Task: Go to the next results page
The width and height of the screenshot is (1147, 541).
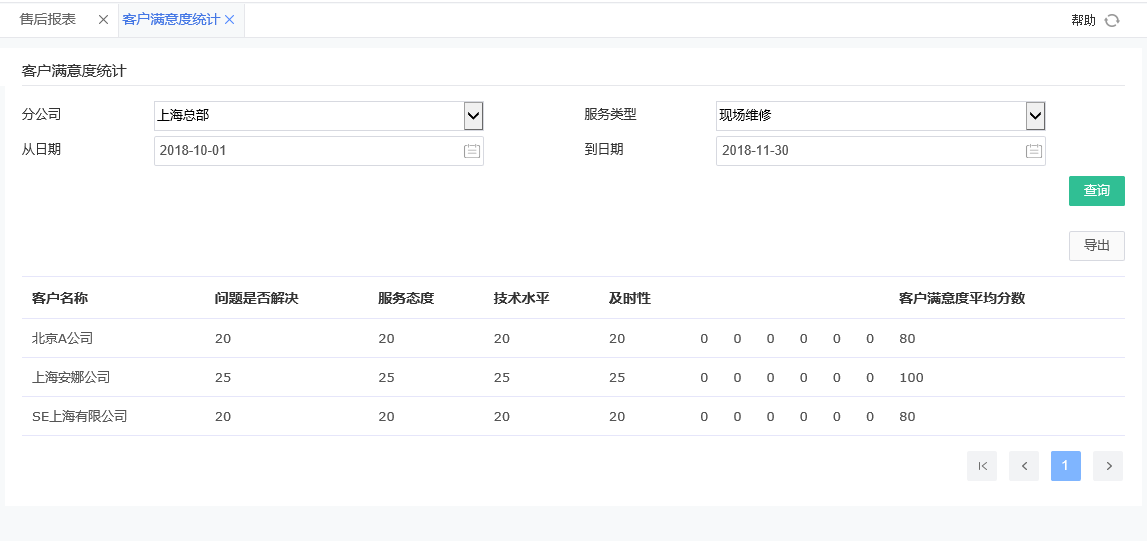Action: click(x=1108, y=466)
